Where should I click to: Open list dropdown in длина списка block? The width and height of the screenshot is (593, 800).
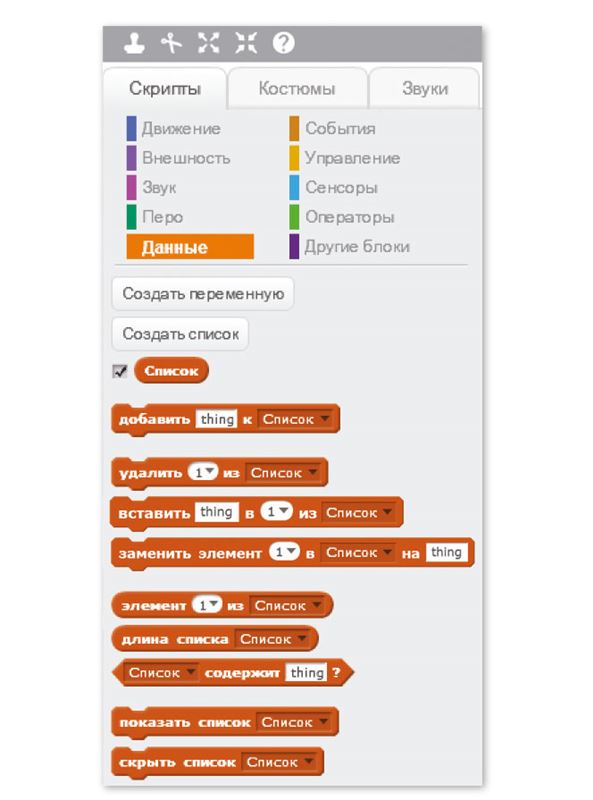coord(272,639)
